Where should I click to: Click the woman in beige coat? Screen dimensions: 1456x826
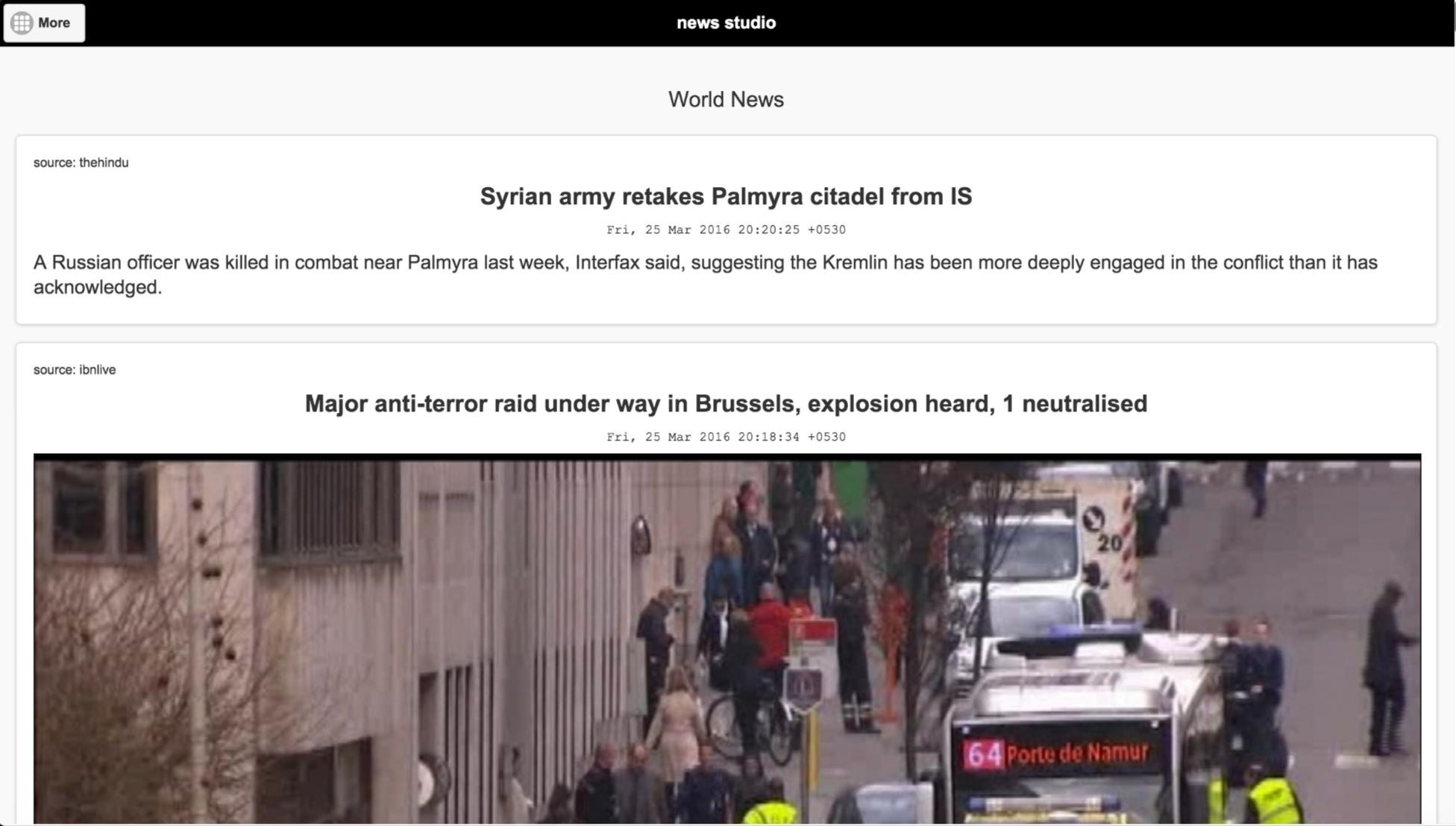[677, 727]
